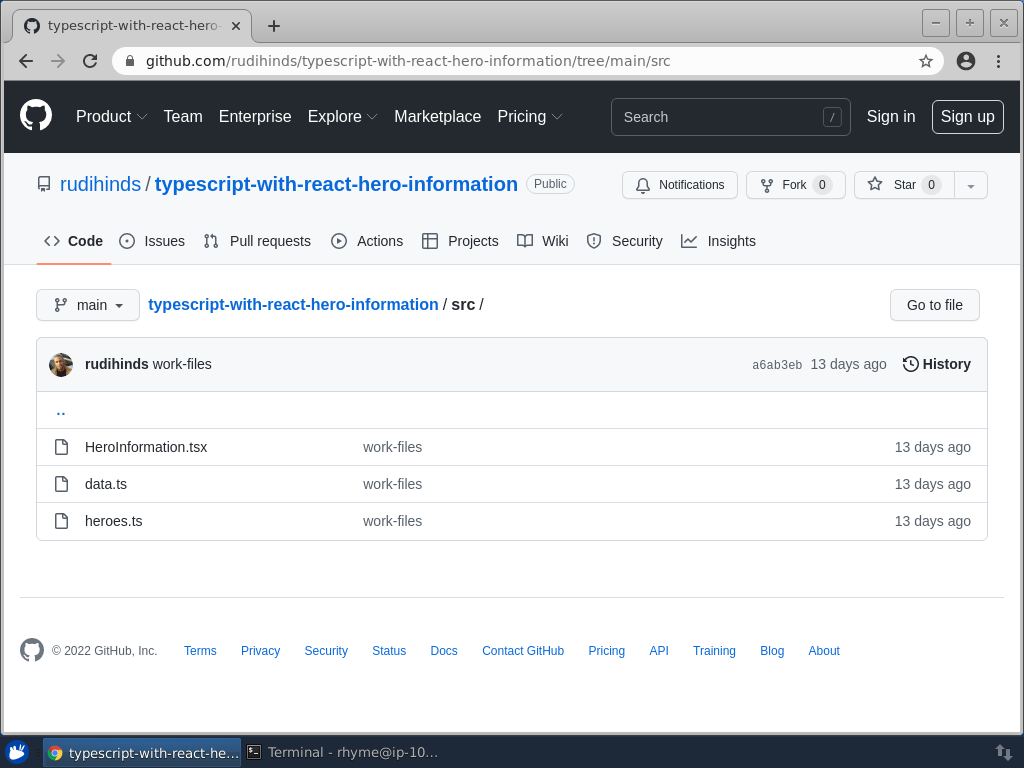Switch to the Terminal window in taskbar
The height and width of the screenshot is (768, 1024).
pyautogui.click(x=343, y=752)
